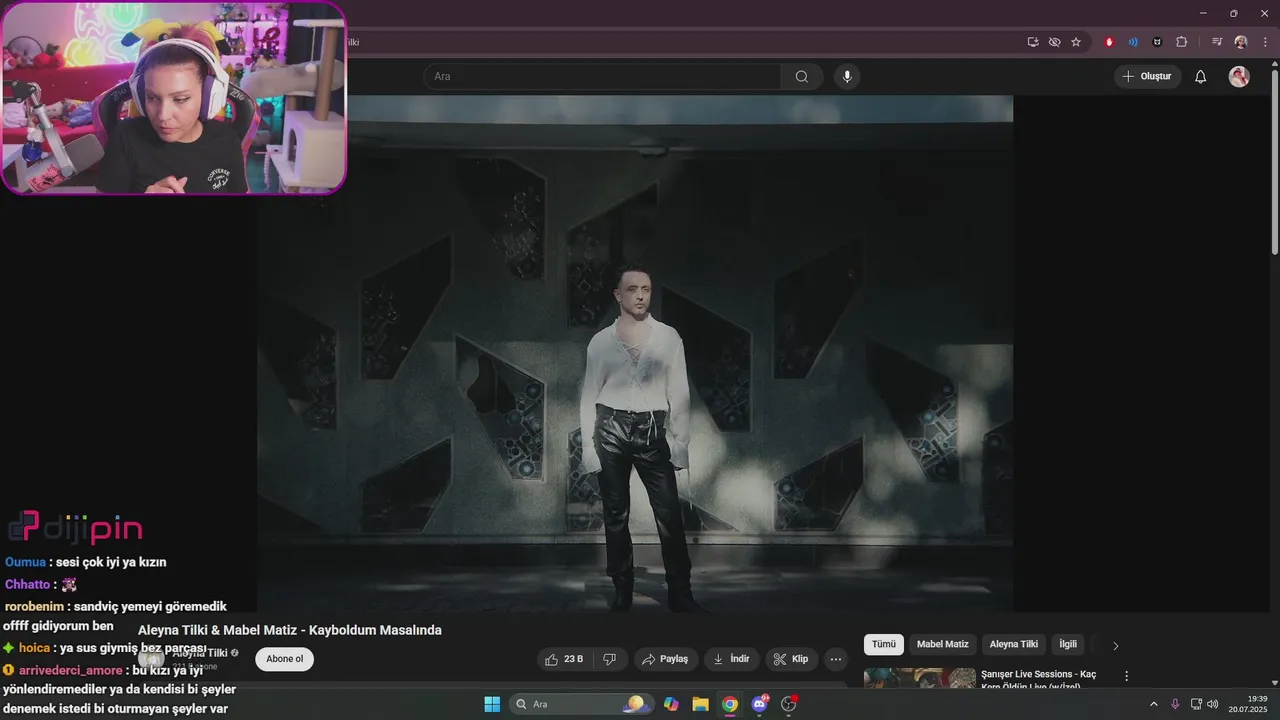Select the İlgili filter chip
This screenshot has width=1280, height=720.
click(x=1068, y=645)
